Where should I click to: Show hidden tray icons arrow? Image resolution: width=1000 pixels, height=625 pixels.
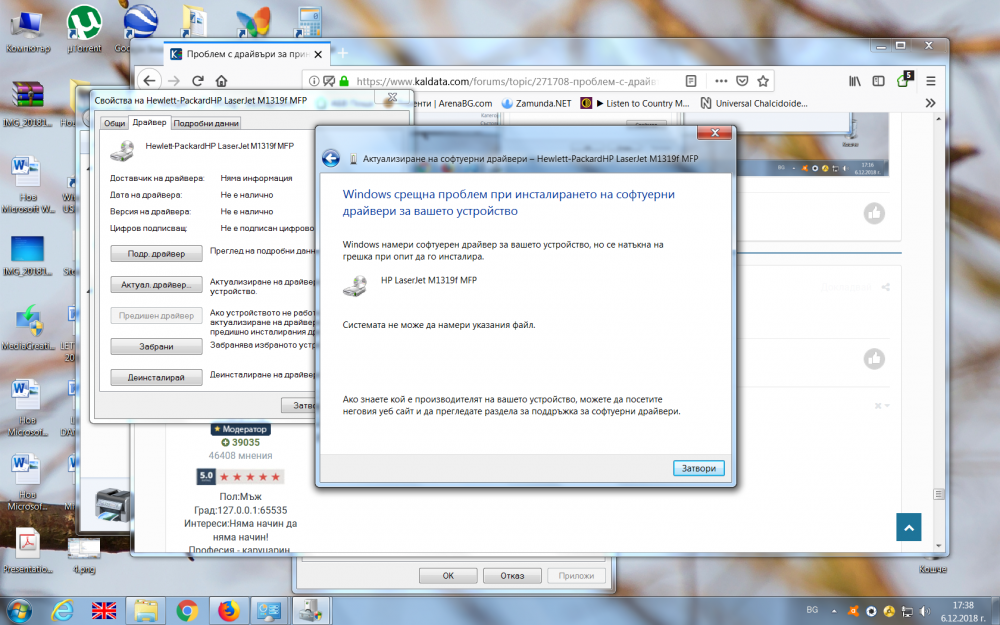(834, 611)
